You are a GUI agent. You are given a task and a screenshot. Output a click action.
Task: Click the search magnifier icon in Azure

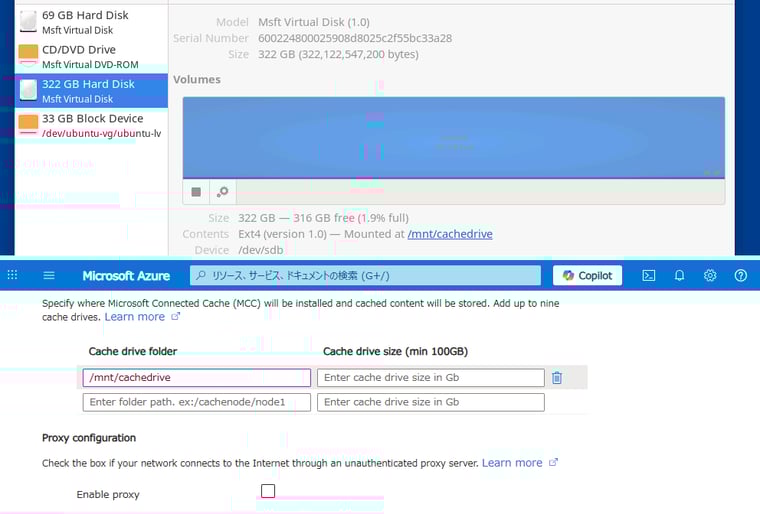(201, 275)
